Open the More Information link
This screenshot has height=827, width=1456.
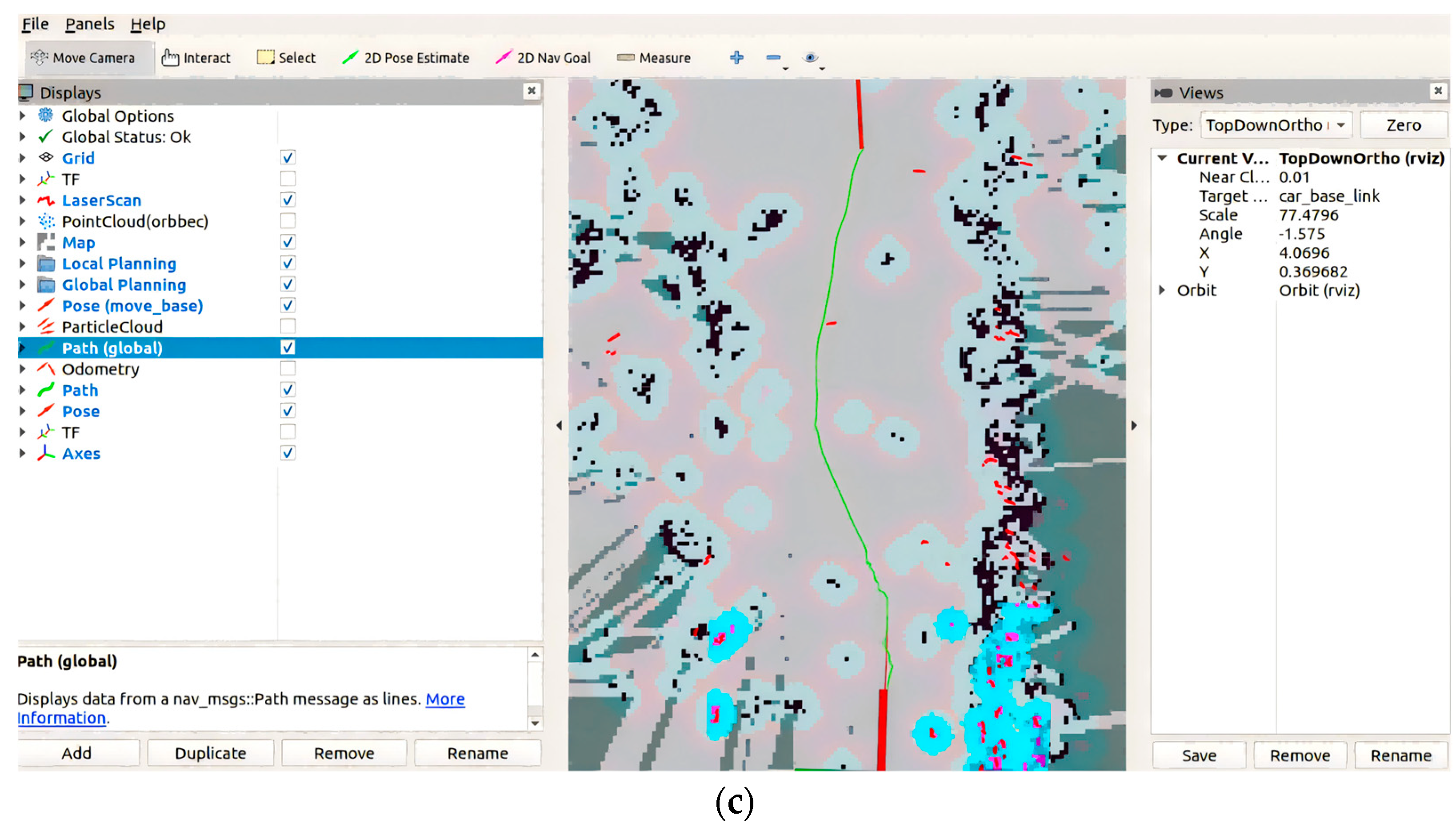(445, 699)
